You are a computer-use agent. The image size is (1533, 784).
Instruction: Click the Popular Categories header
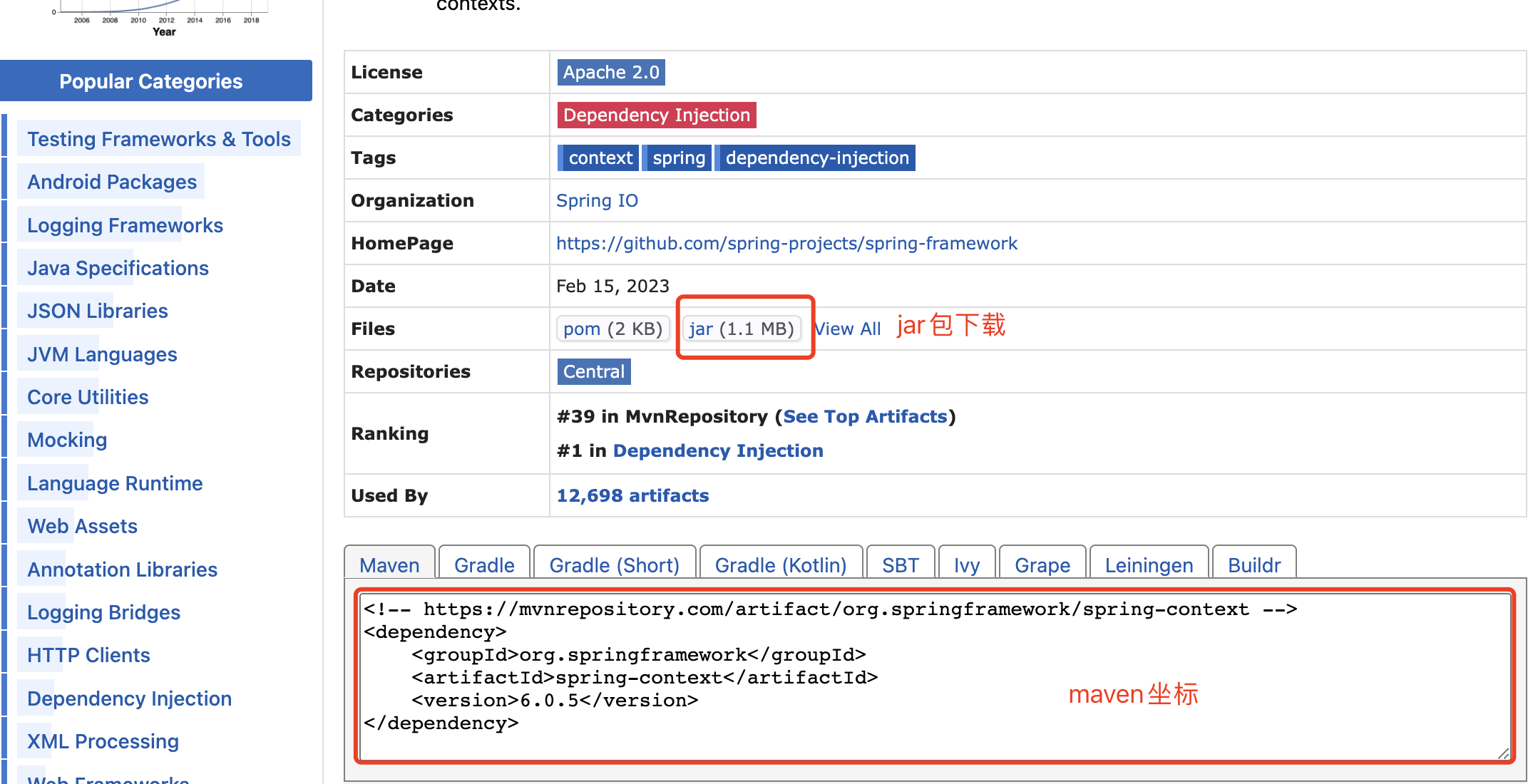pos(156,81)
